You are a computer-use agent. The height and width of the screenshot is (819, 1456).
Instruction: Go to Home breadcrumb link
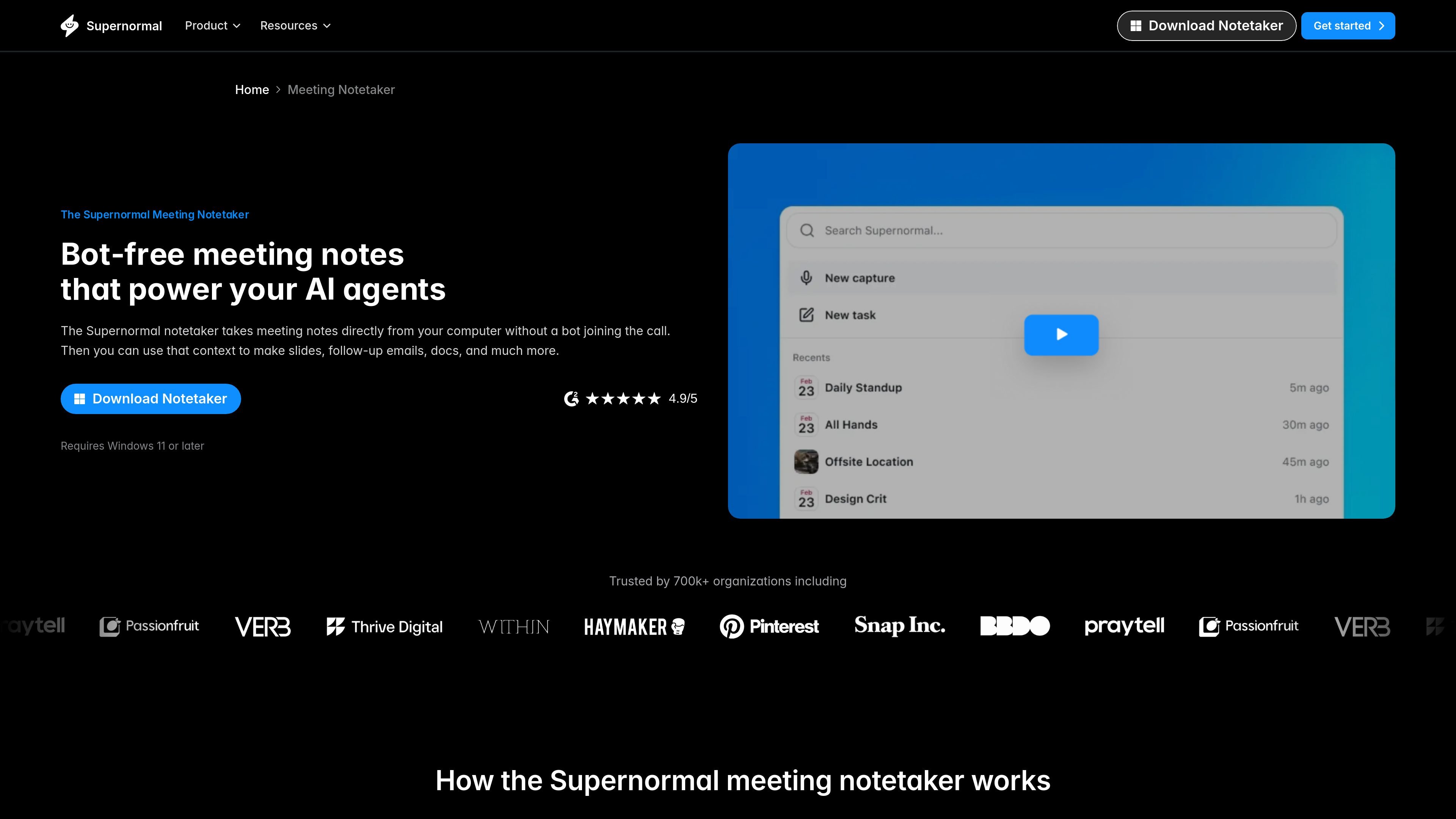(x=251, y=90)
